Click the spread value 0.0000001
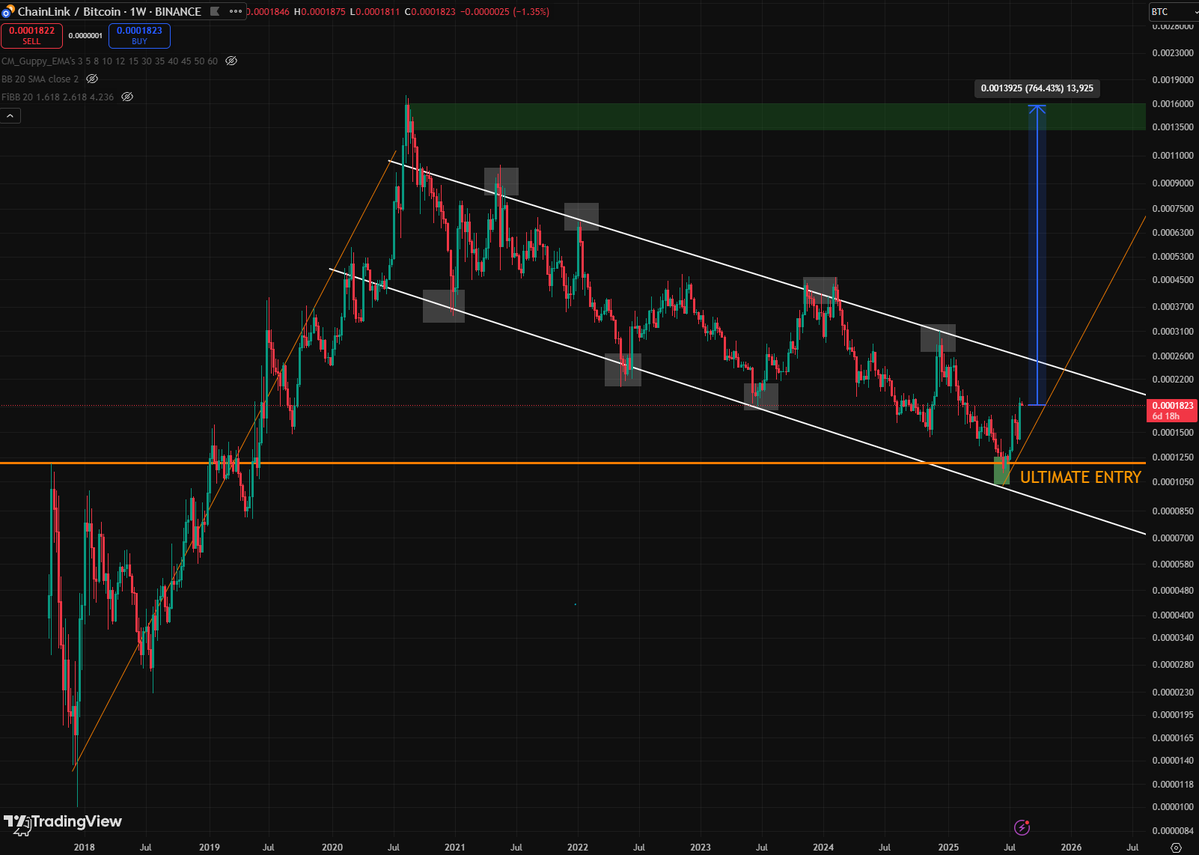Viewport: 1199px width, 855px height. (x=86, y=36)
